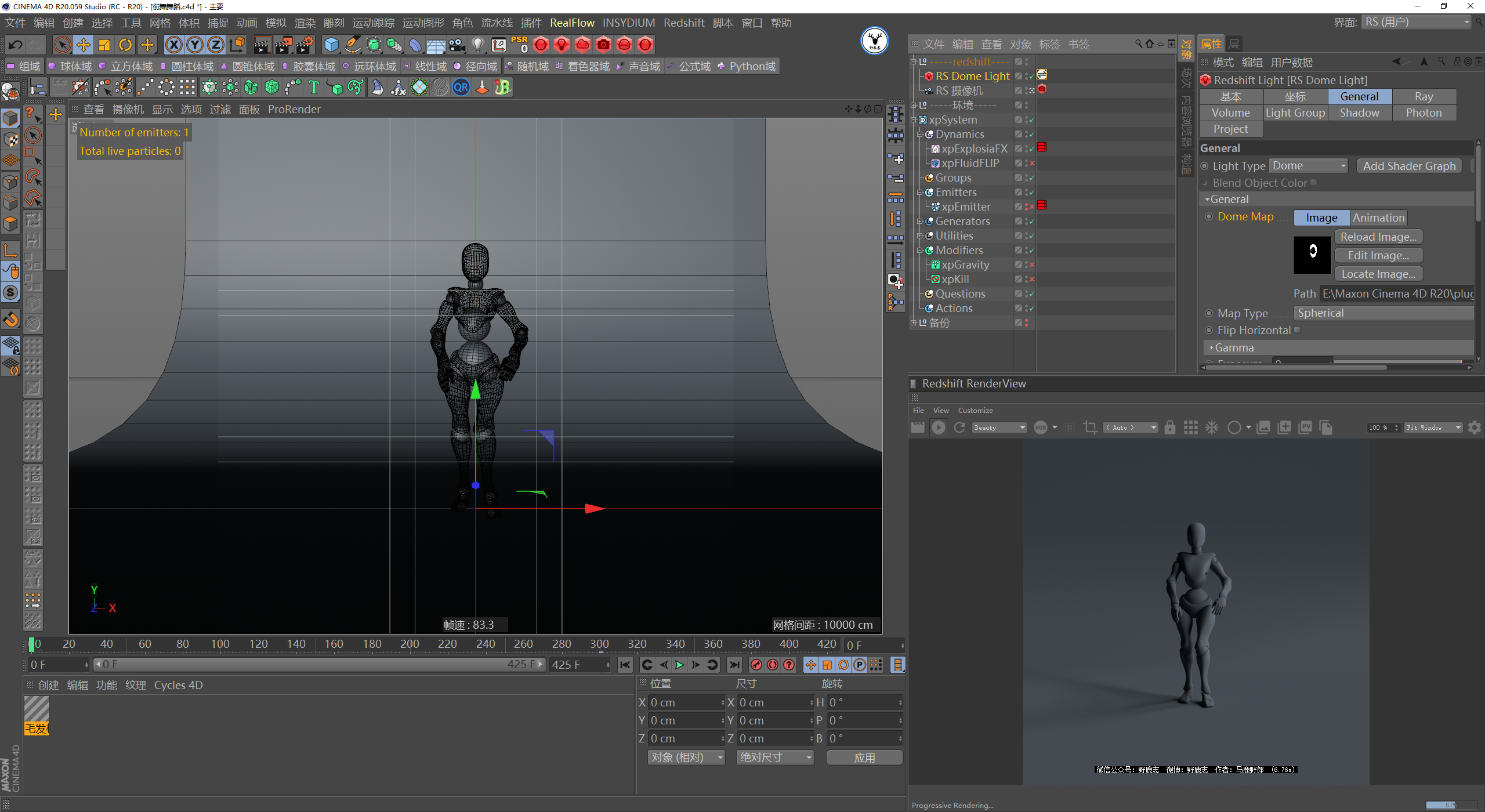Click frame 200 on the timeline ruler
Screen dimensions: 1485x812
(410, 644)
